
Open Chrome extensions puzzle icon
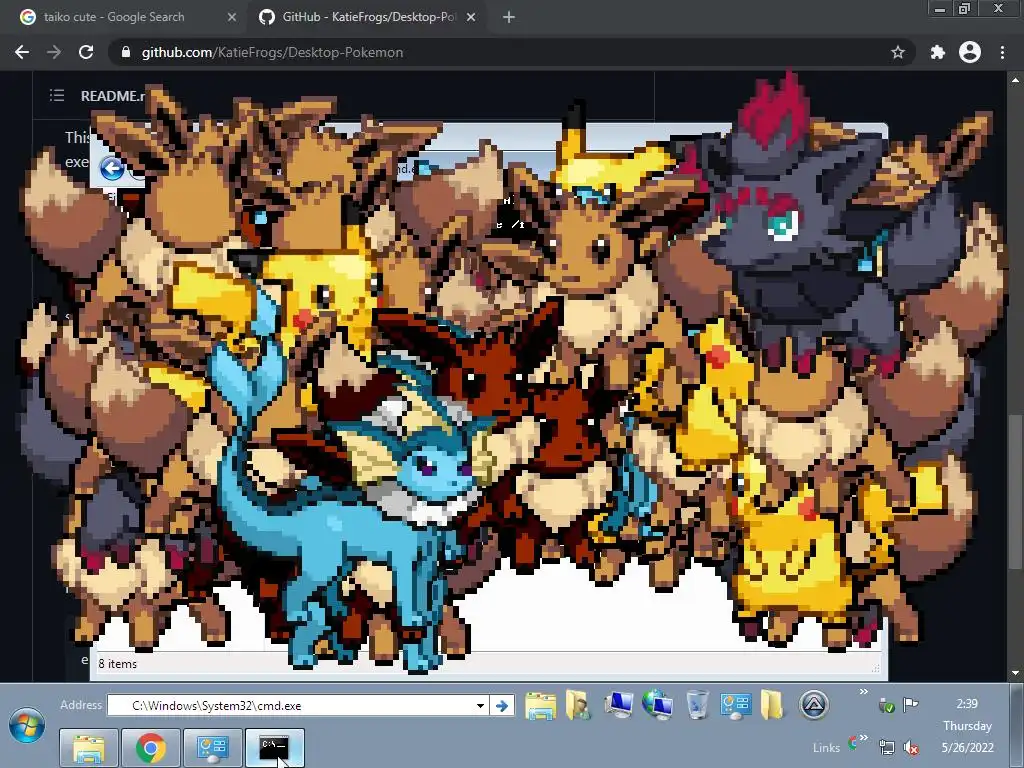click(x=938, y=52)
